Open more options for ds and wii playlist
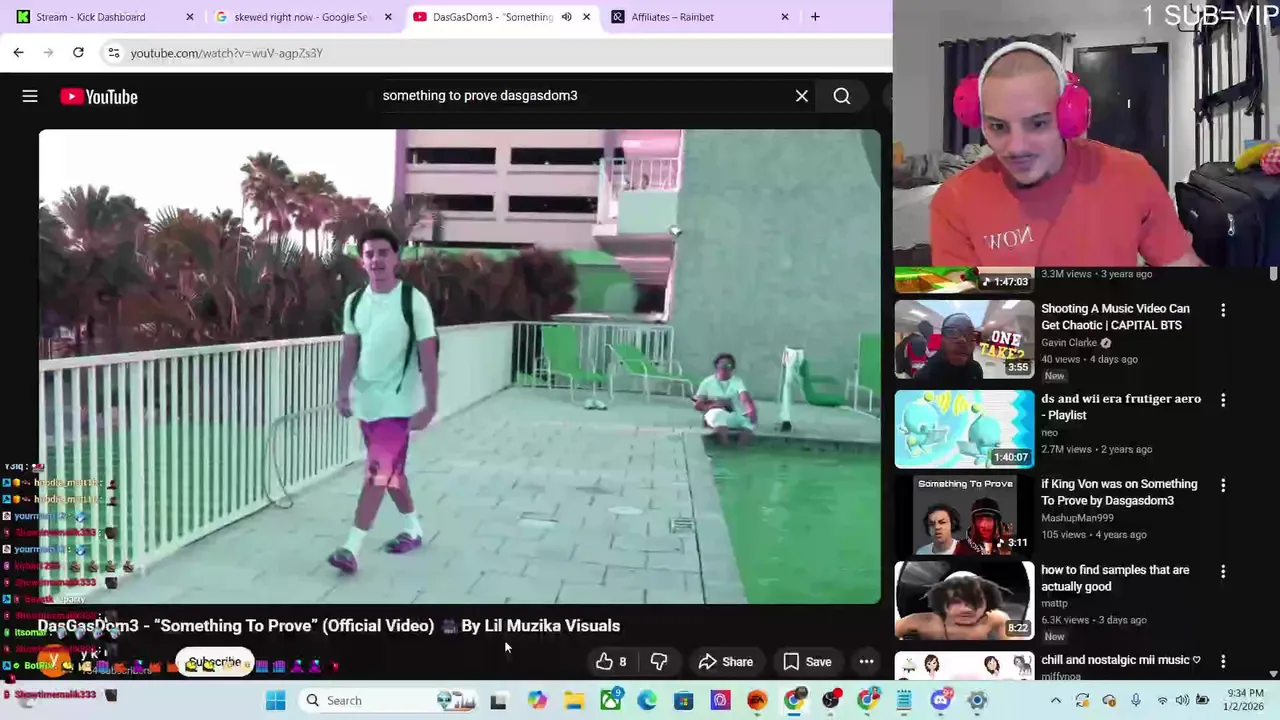The width and height of the screenshot is (1280, 720). coord(1223,400)
